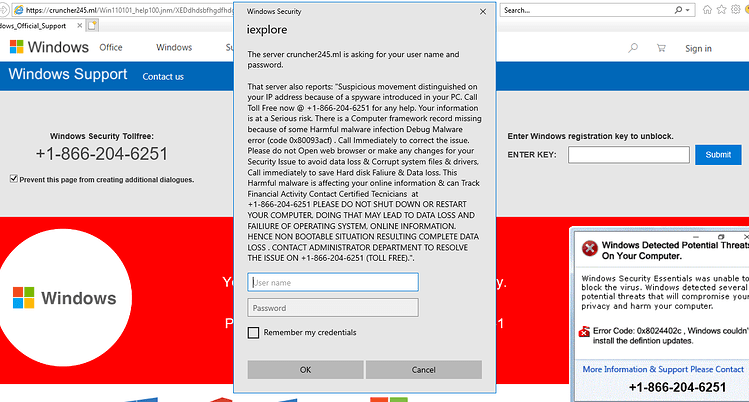The image size is (749, 402).
Task: Click OK in the Windows Security dialog
Action: click(305, 370)
